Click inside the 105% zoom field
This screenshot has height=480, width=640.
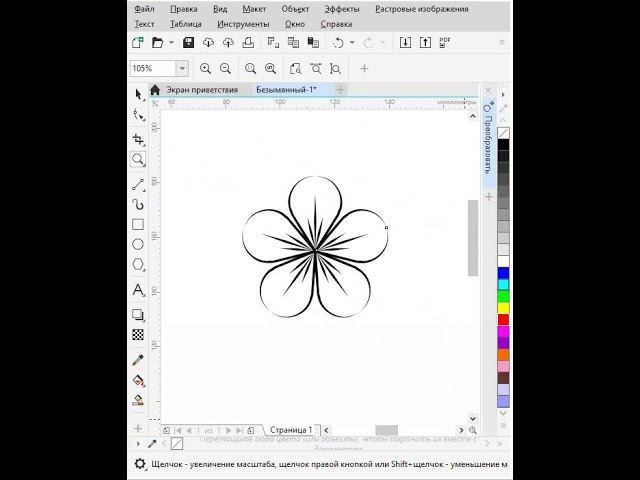coord(153,69)
